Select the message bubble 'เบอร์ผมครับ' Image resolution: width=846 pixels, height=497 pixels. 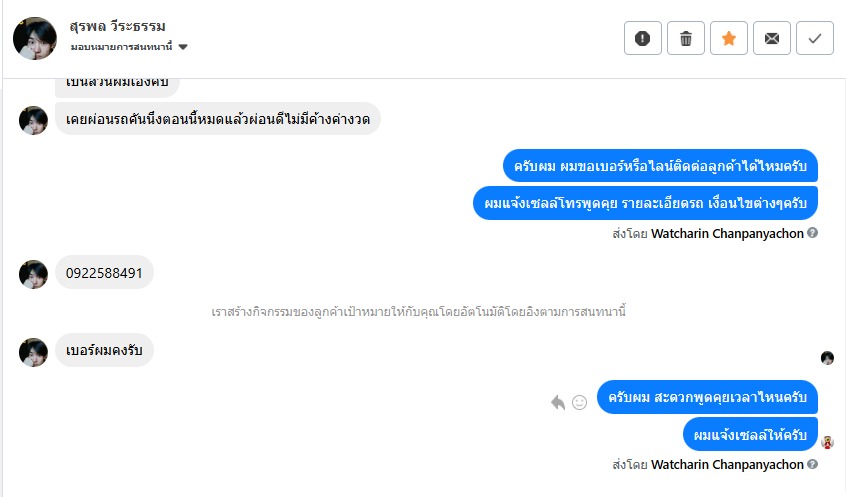104,350
